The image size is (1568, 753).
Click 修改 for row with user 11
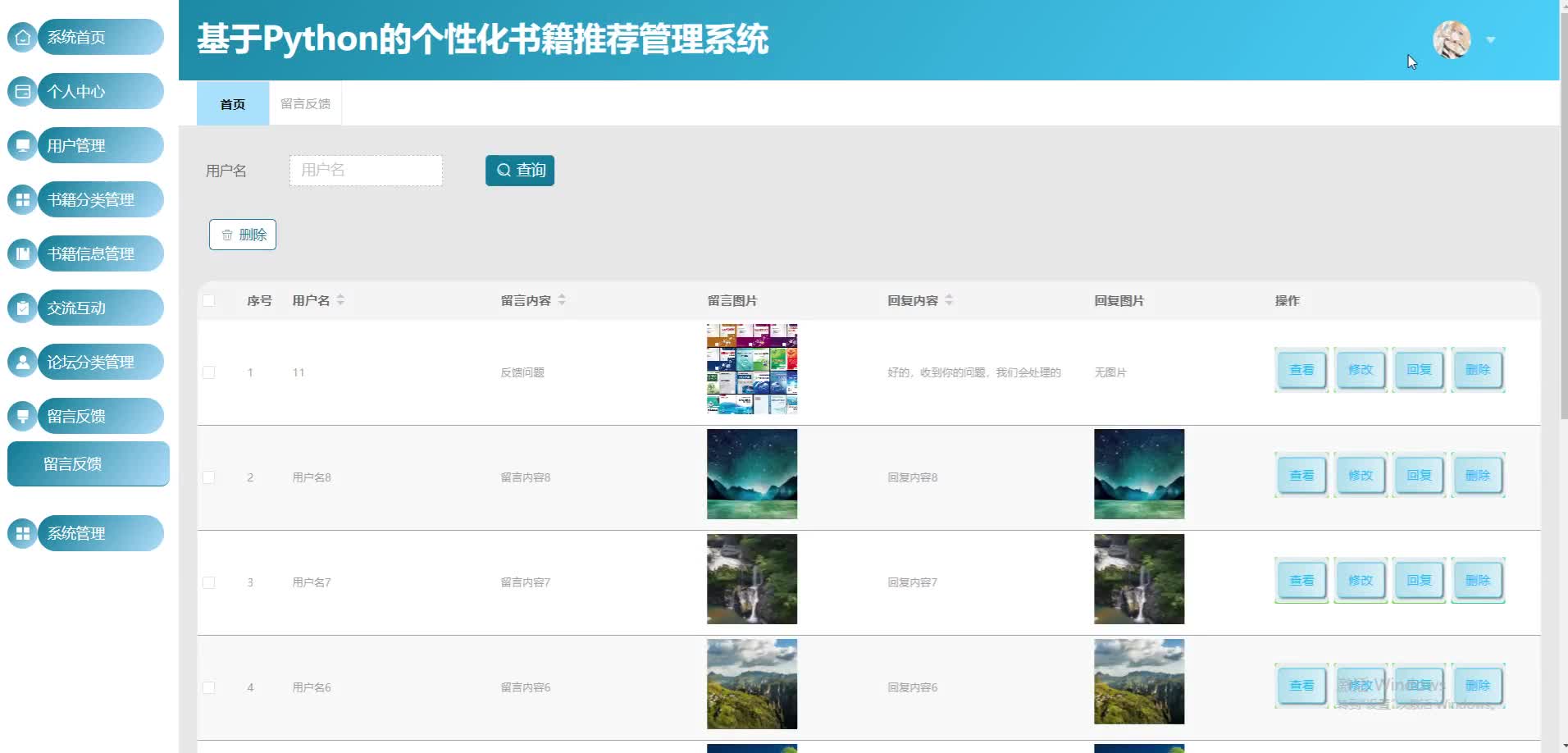1361,370
